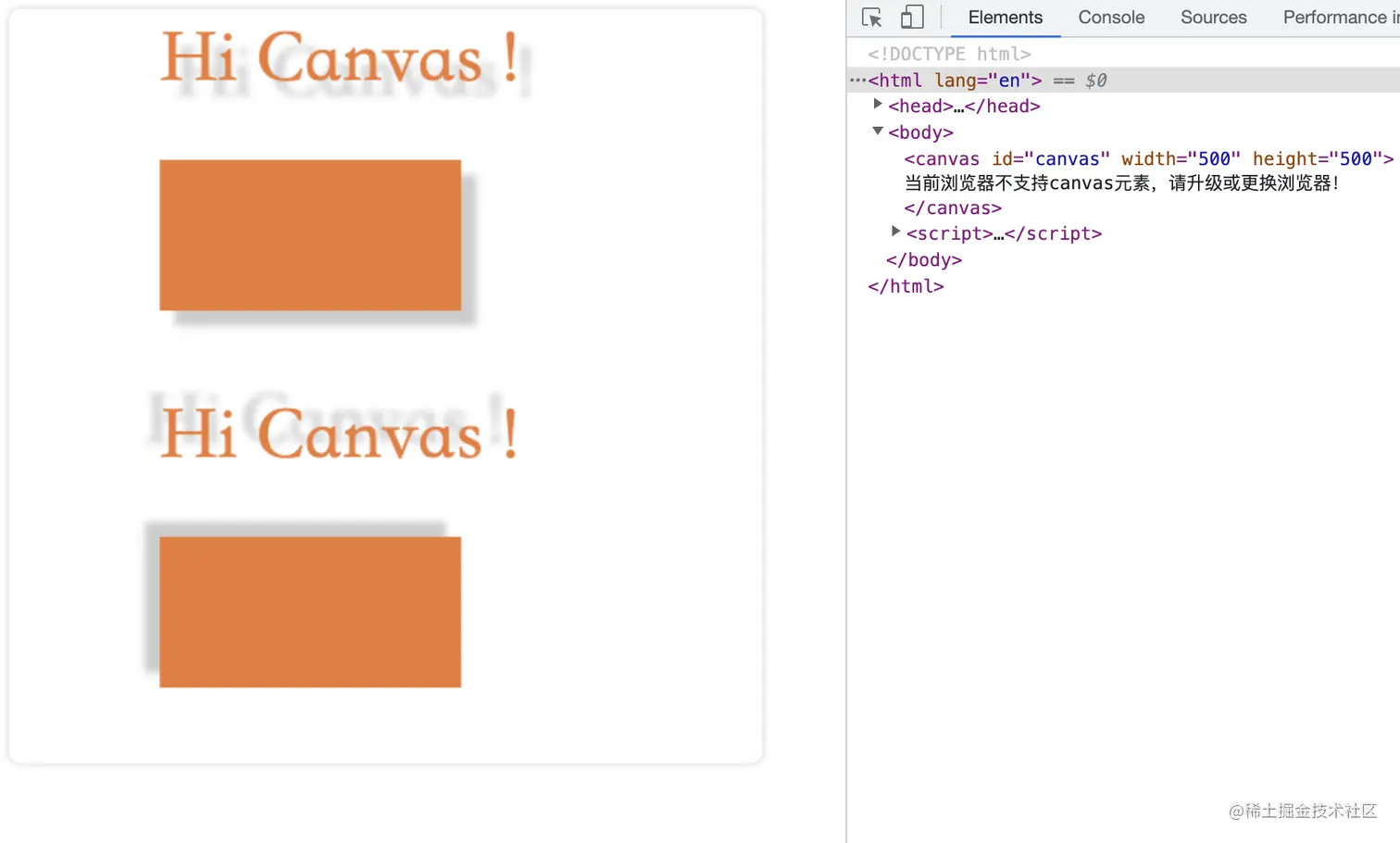Expand the <head> element node
This screenshot has width=1400, height=843.
pyautogui.click(x=878, y=104)
